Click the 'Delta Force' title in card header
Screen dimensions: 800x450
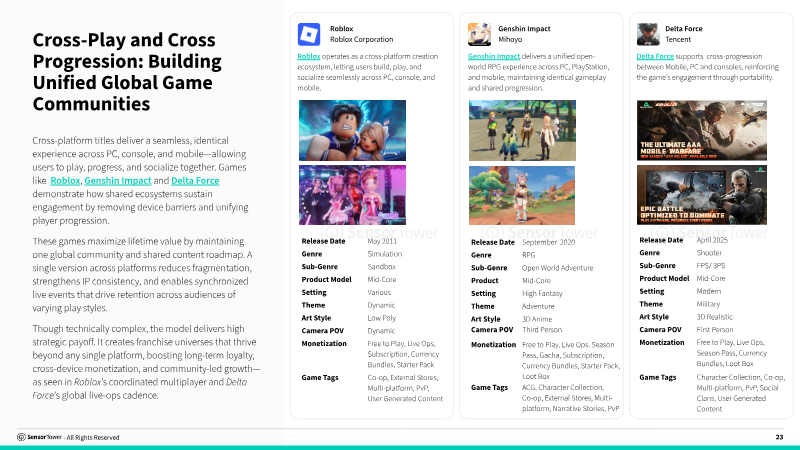tap(684, 29)
